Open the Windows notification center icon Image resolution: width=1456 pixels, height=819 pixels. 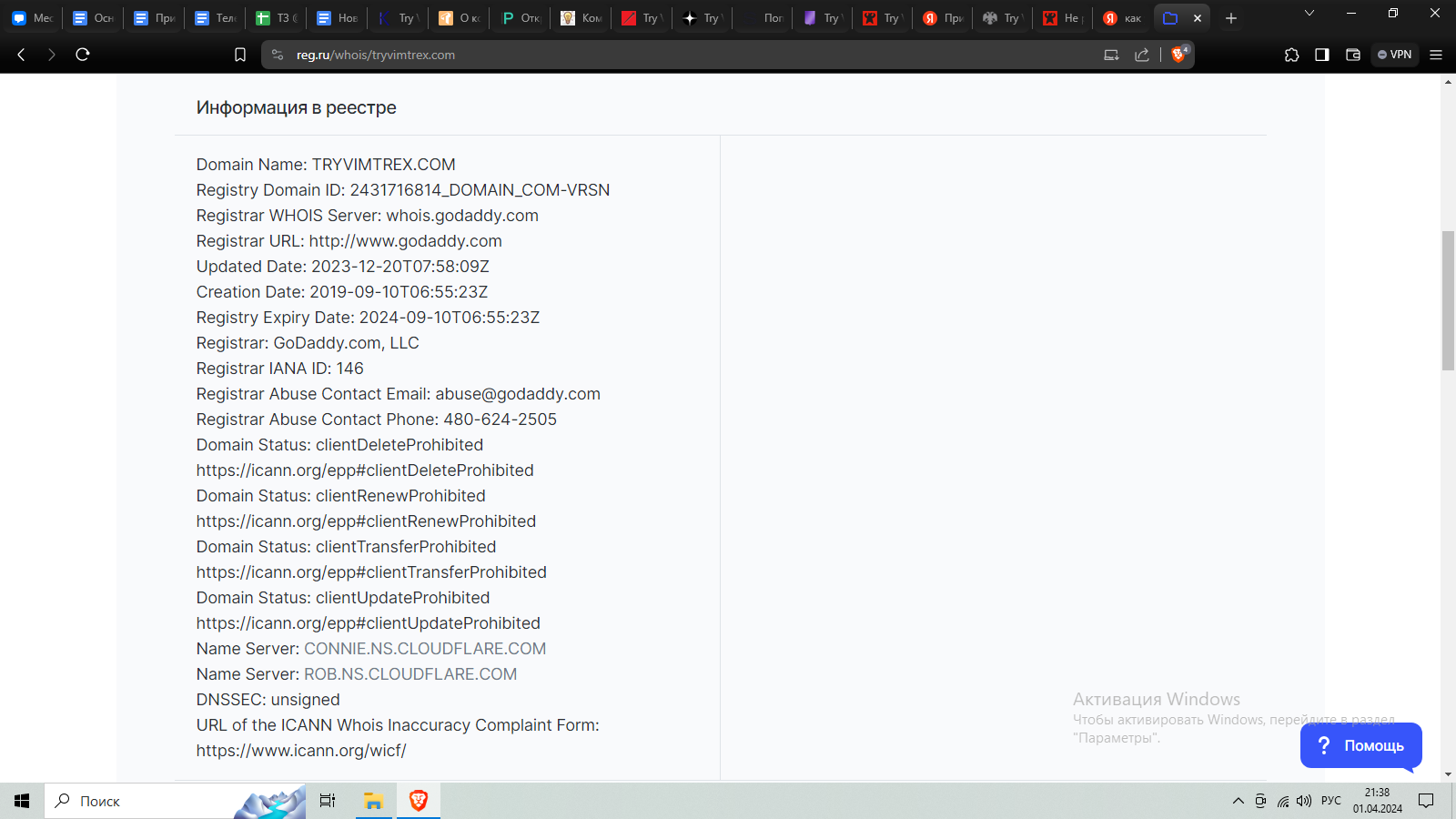click(1426, 801)
